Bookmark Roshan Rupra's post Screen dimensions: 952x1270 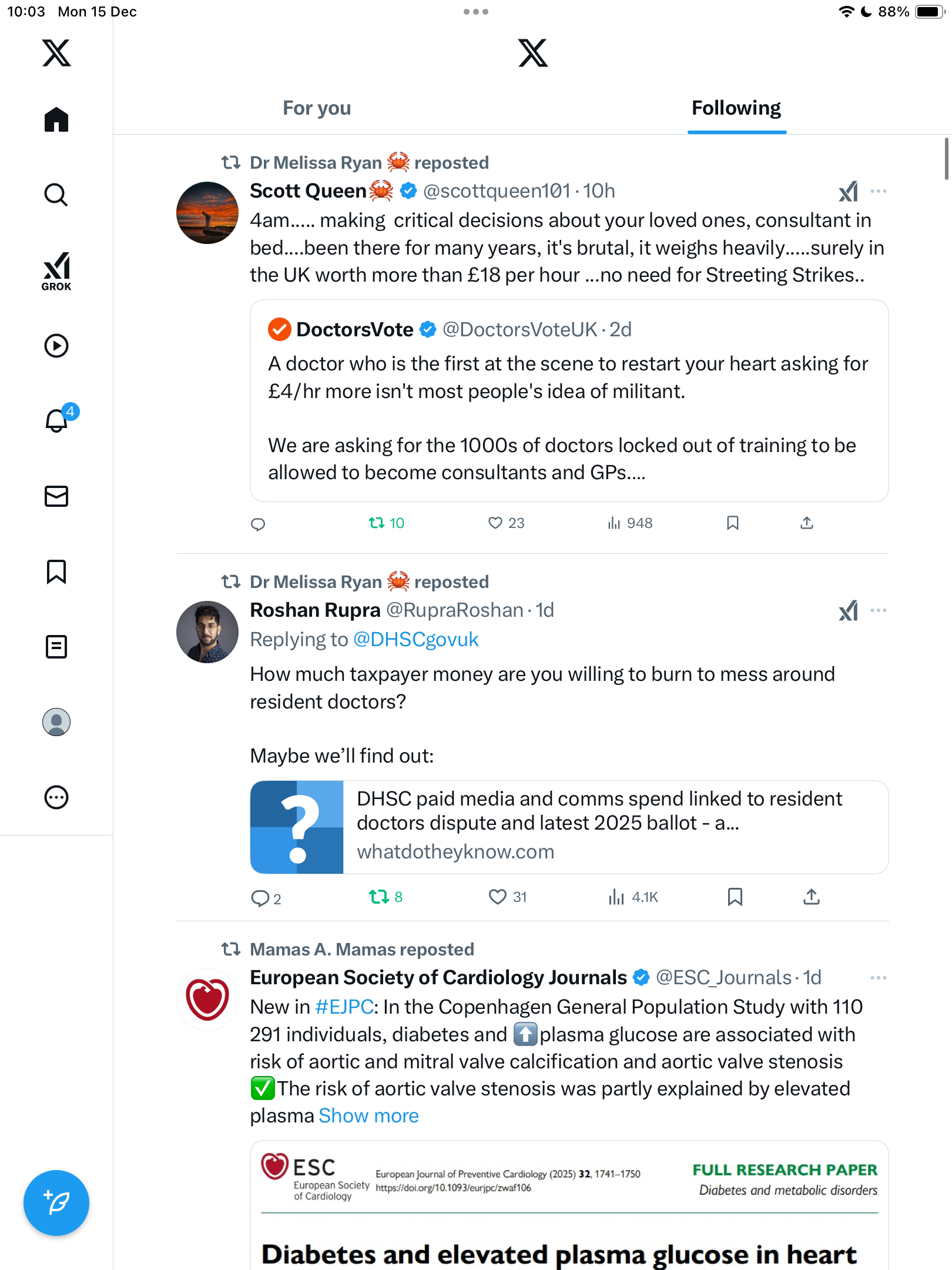coord(735,897)
